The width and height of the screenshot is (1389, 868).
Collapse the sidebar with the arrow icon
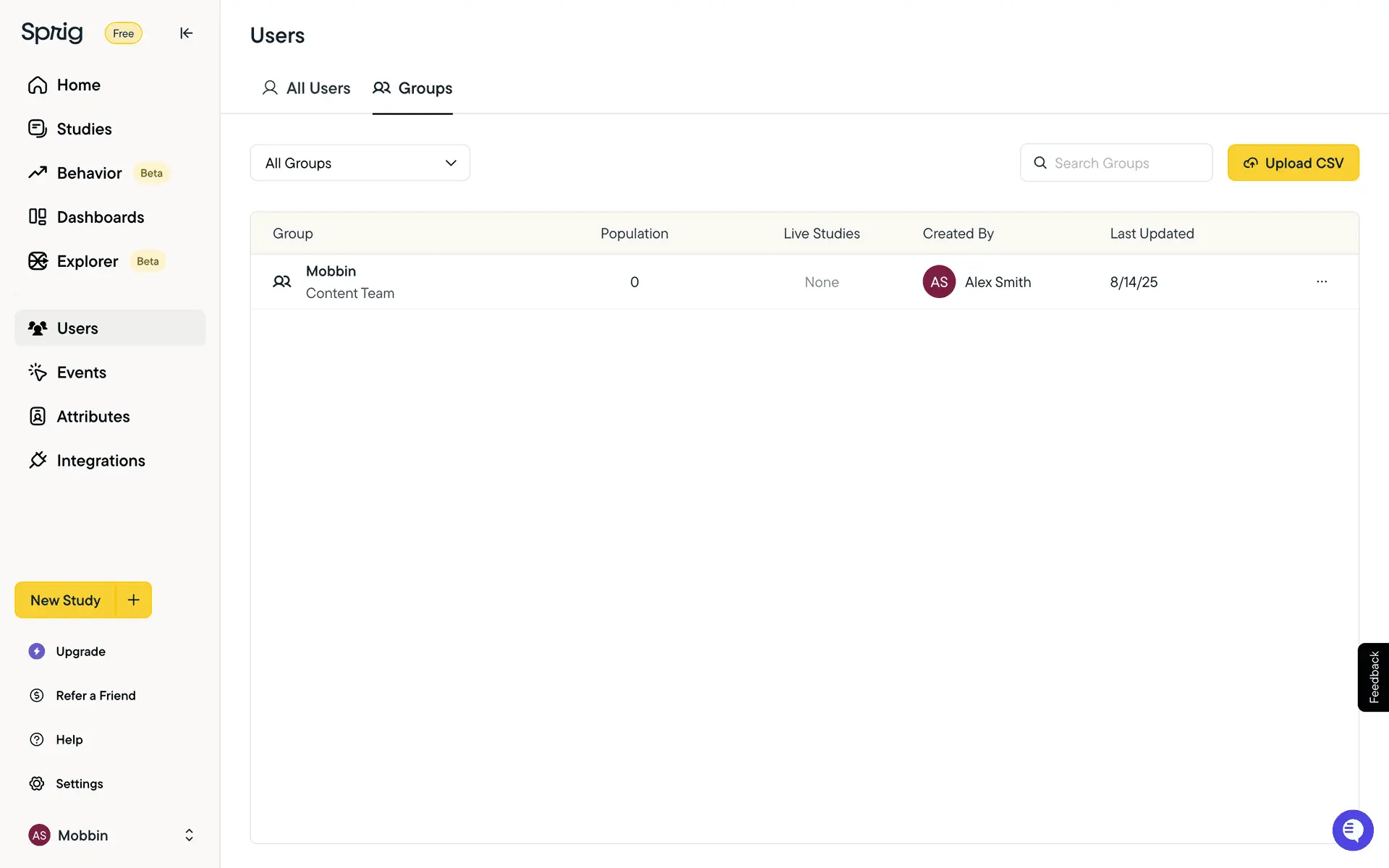186,33
